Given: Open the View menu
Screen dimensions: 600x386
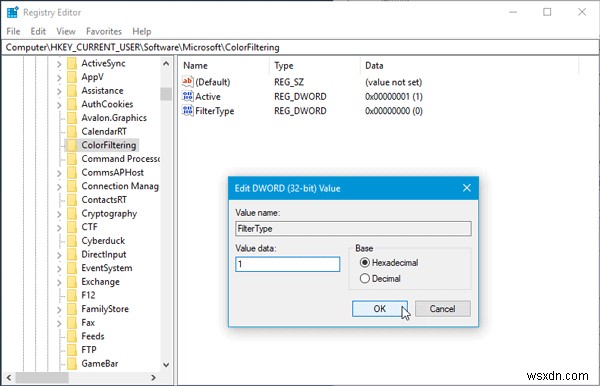Looking at the screenshot, I should tap(66, 31).
